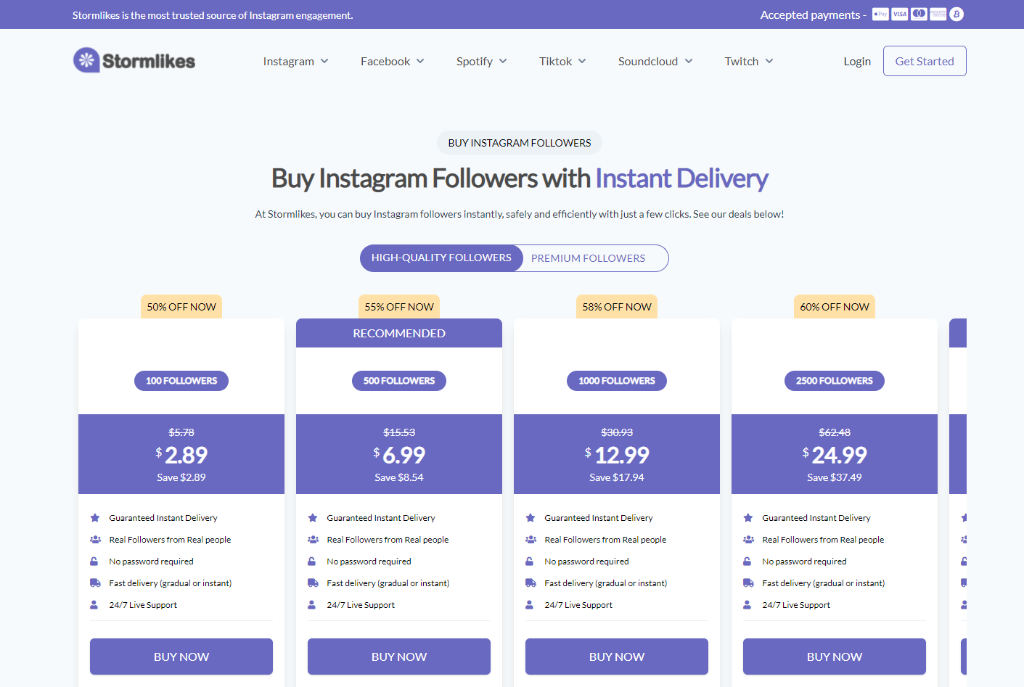Image resolution: width=1024 pixels, height=687 pixels.
Task: Click the $12.99 price text
Action: tap(616, 455)
